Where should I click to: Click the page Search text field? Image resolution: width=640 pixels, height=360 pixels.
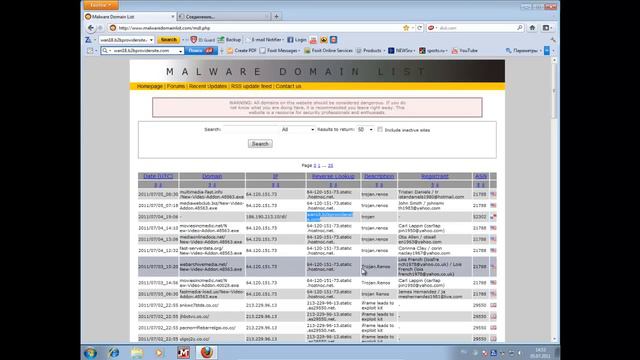pyautogui.click(x=250, y=129)
